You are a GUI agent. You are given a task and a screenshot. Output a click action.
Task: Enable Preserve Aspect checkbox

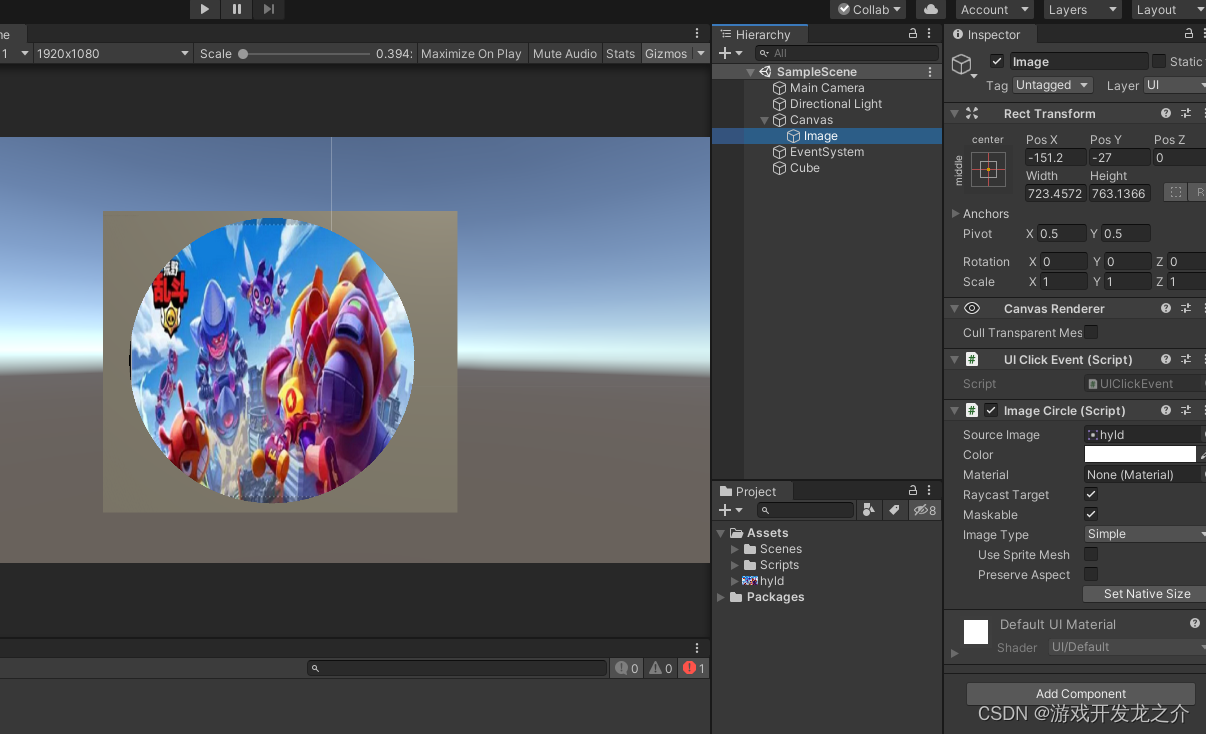1091,574
